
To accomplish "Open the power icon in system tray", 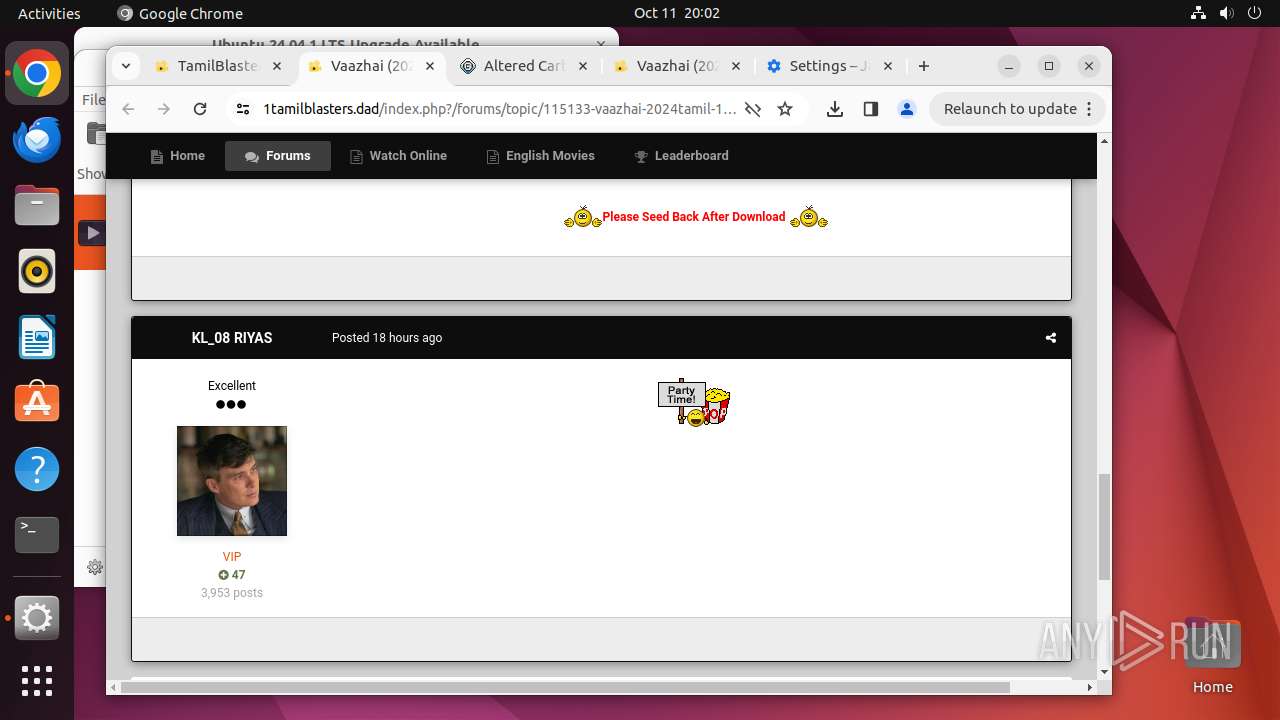I will [1253, 13].
